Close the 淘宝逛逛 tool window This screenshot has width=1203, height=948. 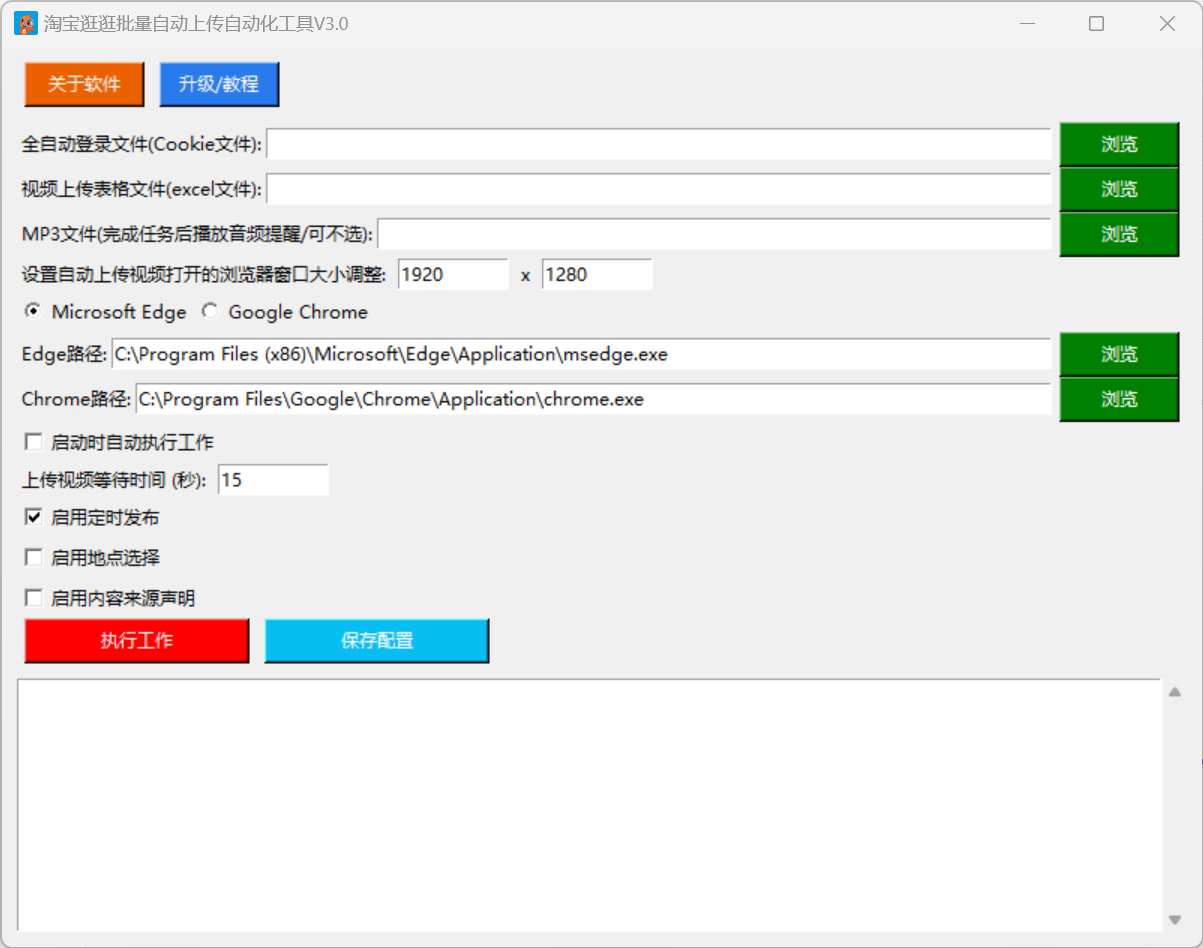[1167, 24]
